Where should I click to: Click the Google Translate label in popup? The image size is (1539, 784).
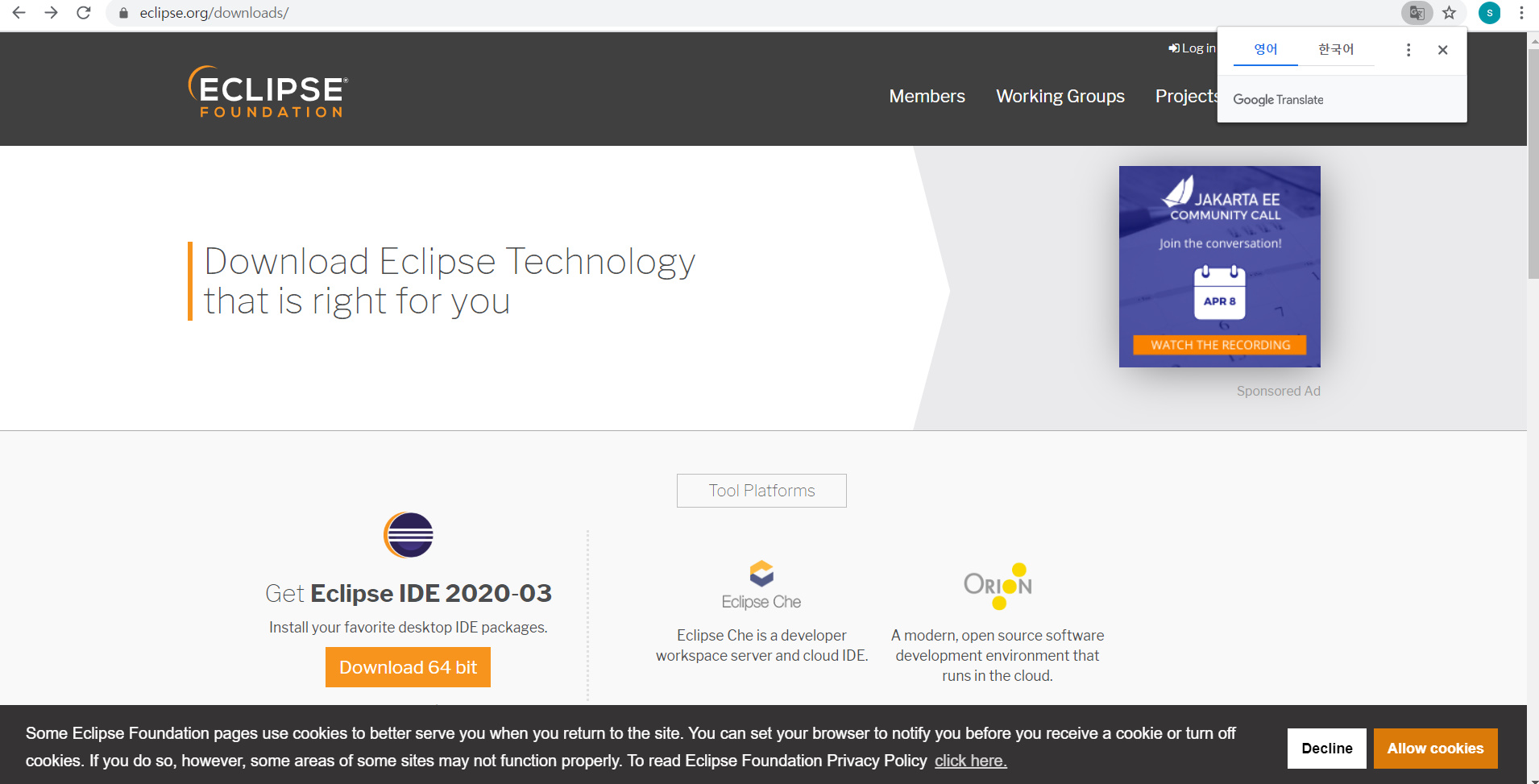pos(1278,99)
